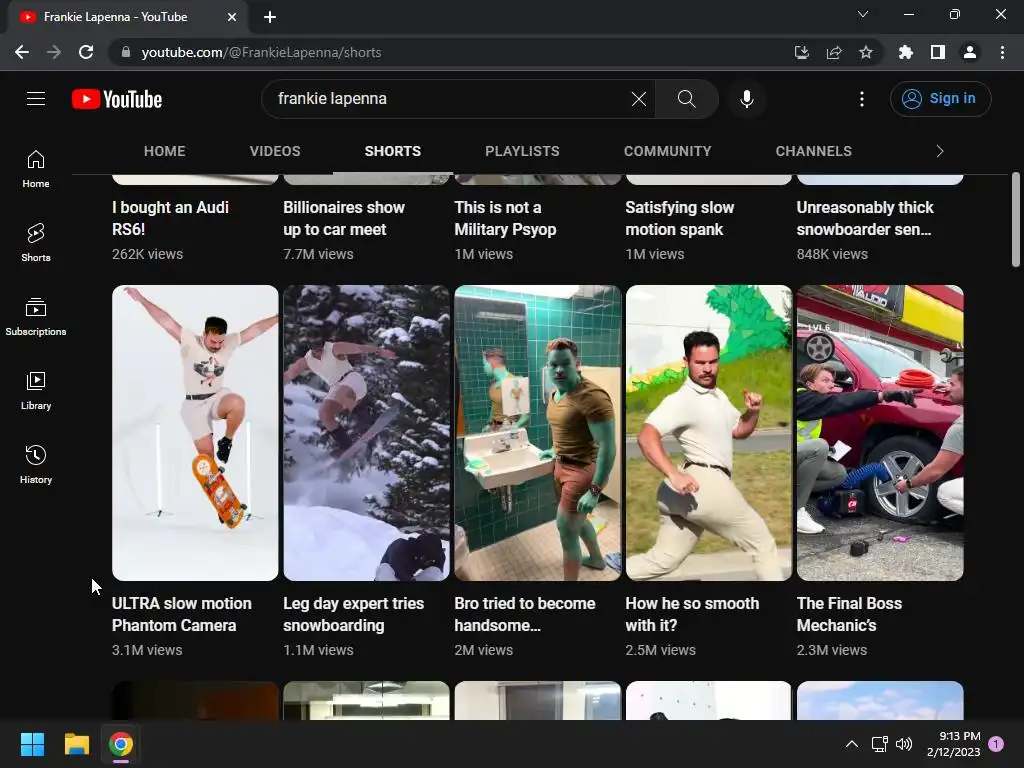
Task: Clear the search box text
Action: [x=638, y=99]
